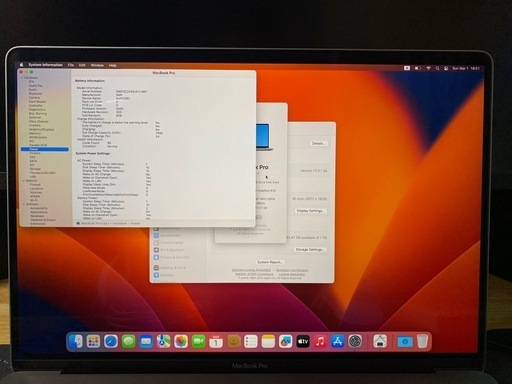The width and height of the screenshot is (512, 384).
Task: Select Camera in the Hardware list
Action: (x=34, y=98)
